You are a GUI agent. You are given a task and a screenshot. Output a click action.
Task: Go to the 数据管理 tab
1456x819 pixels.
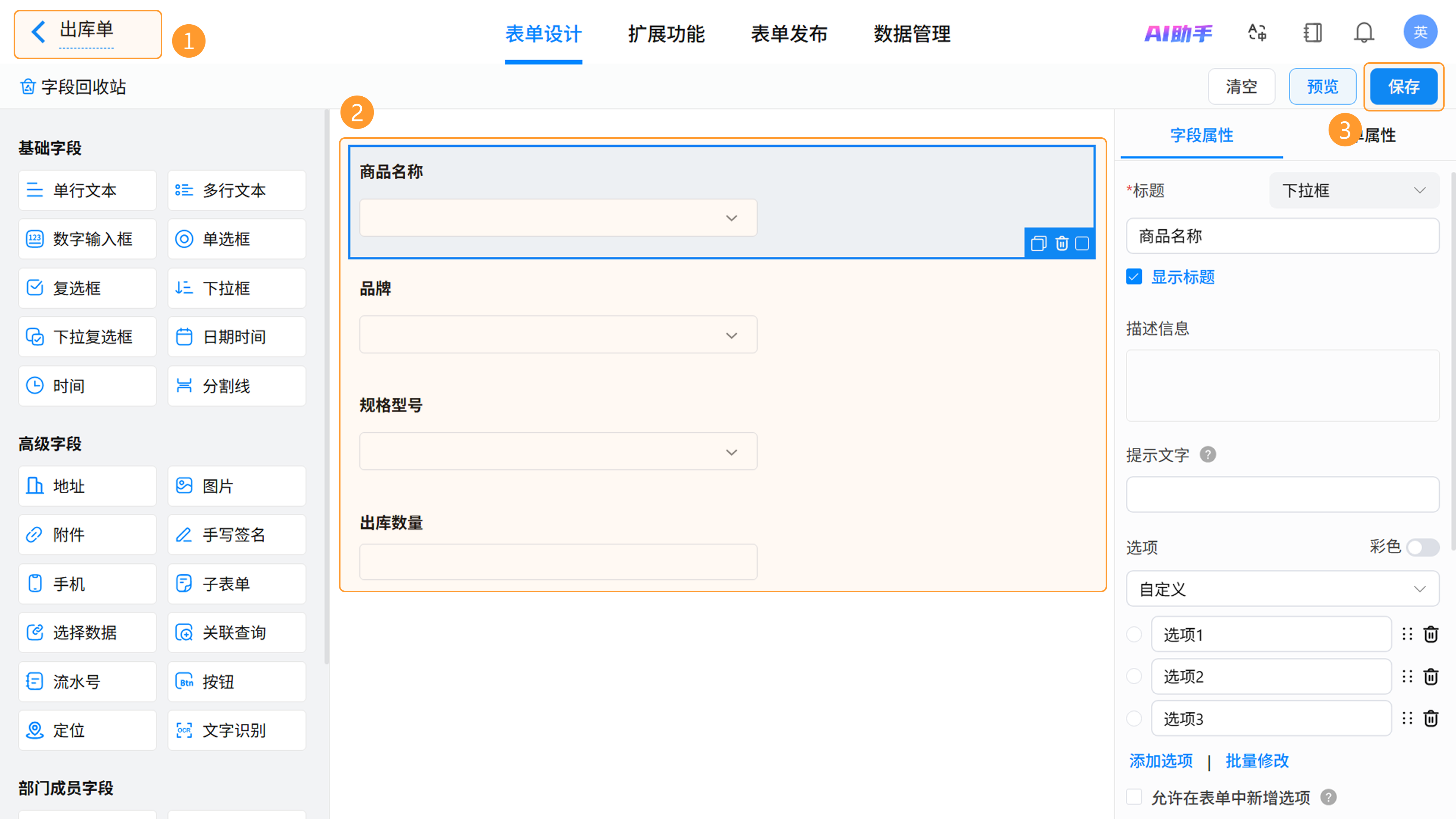[912, 34]
